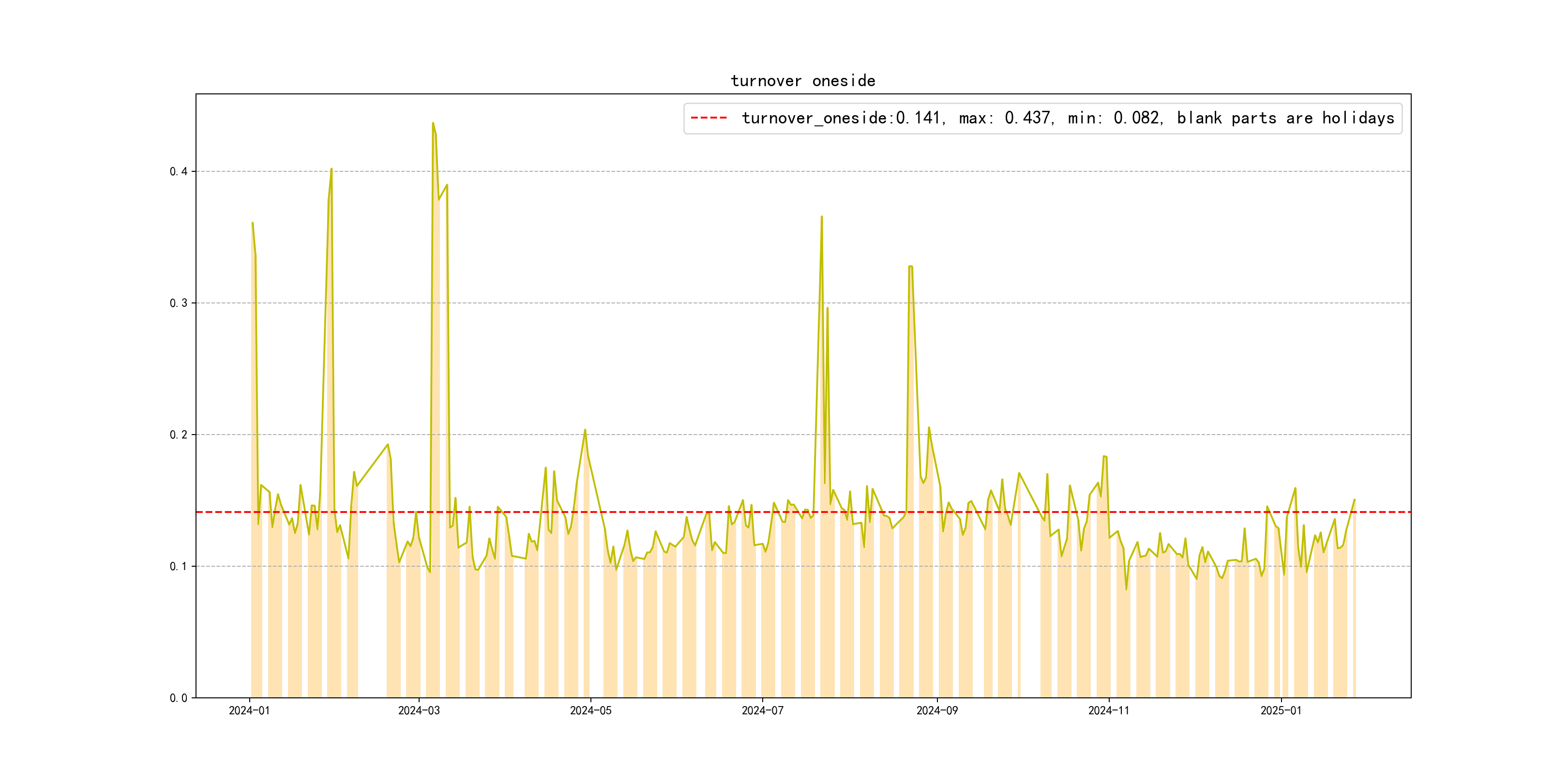Click the 2024-09 x-axis label
The image size is (1568, 784).
[x=937, y=710]
